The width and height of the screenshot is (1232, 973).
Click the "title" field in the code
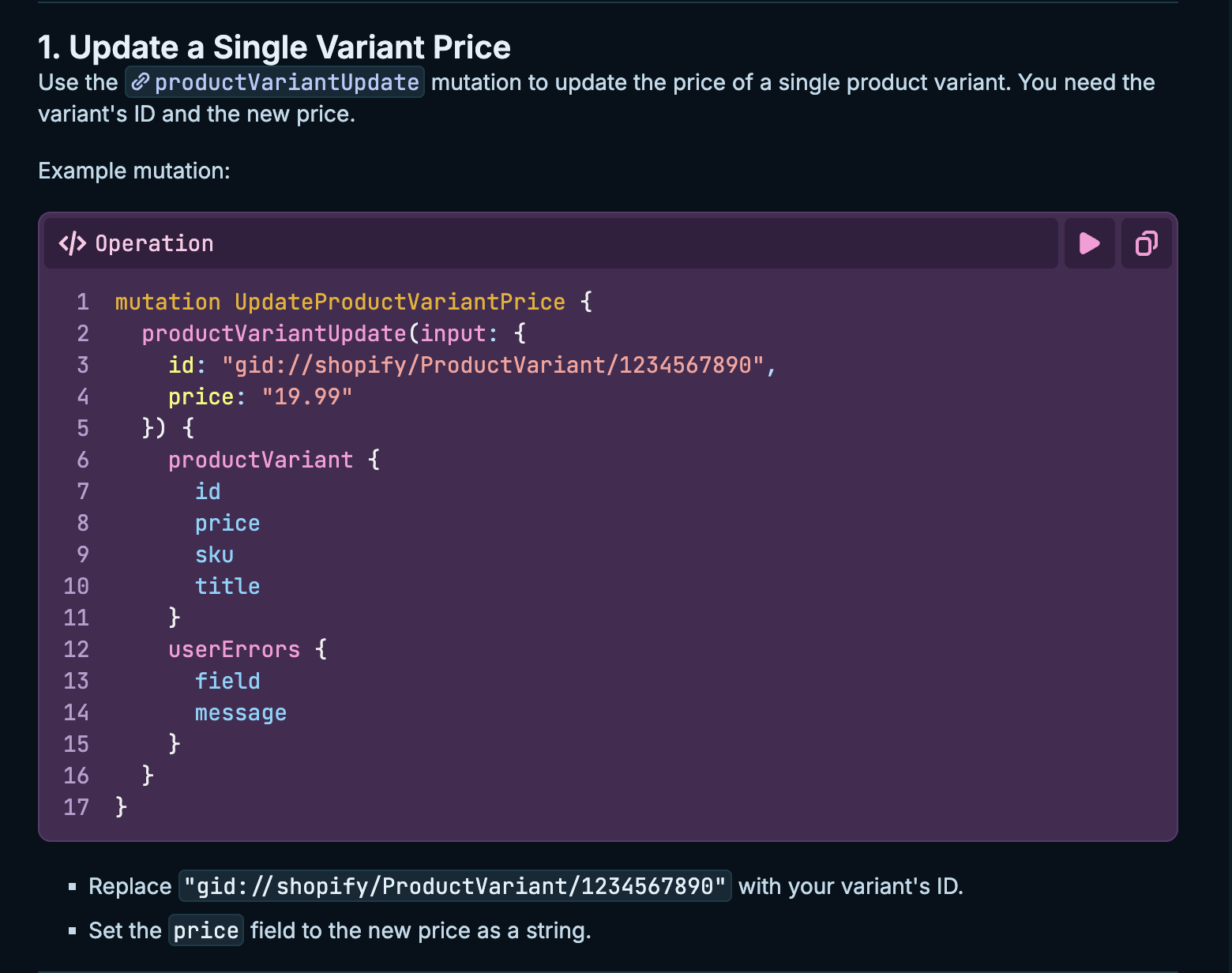pyautogui.click(x=227, y=586)
